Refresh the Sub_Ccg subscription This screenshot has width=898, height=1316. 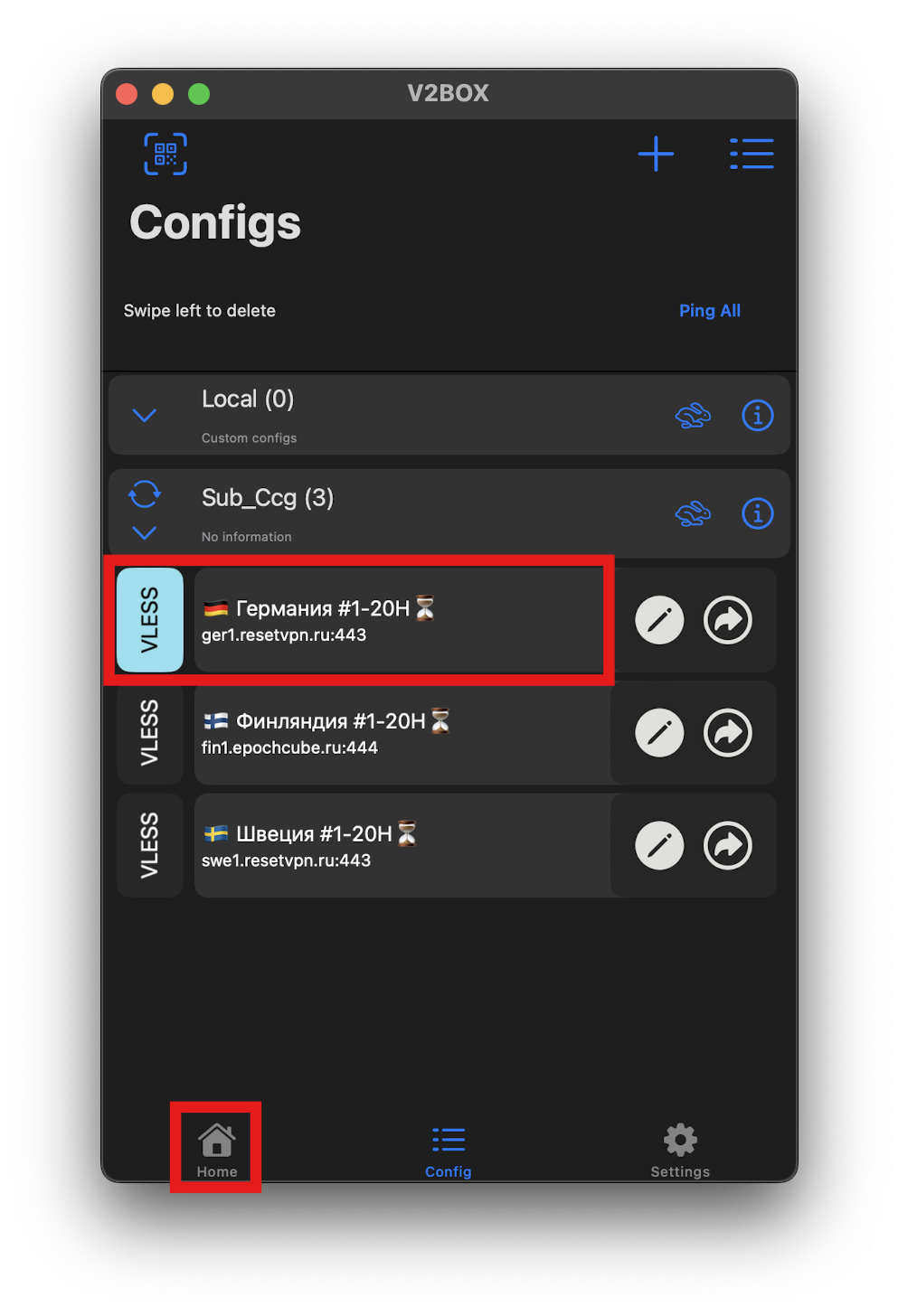tap(145, 494)
